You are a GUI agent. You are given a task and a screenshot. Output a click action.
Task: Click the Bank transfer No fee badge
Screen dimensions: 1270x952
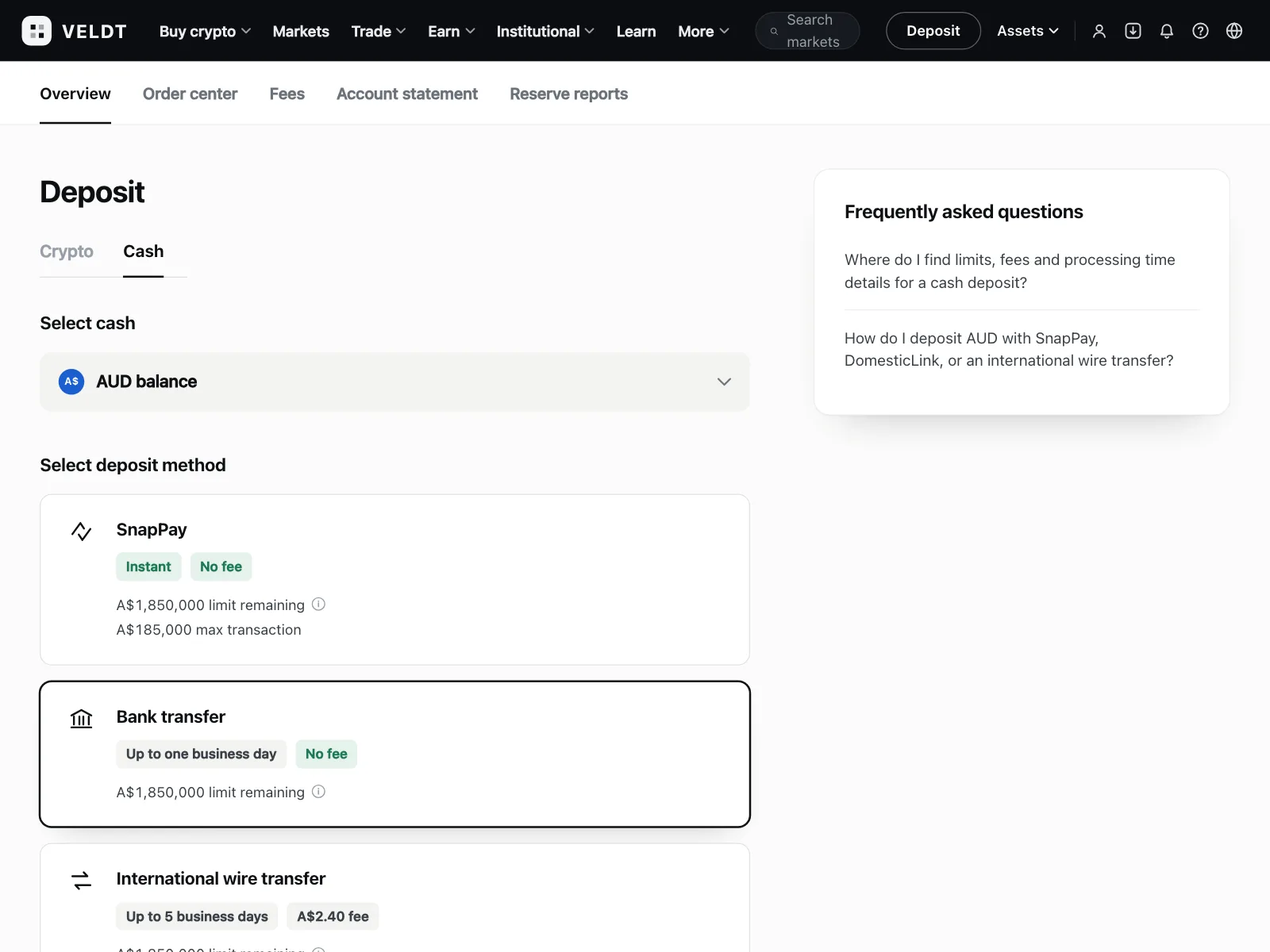pyautogui.click(x=326, y=754)
